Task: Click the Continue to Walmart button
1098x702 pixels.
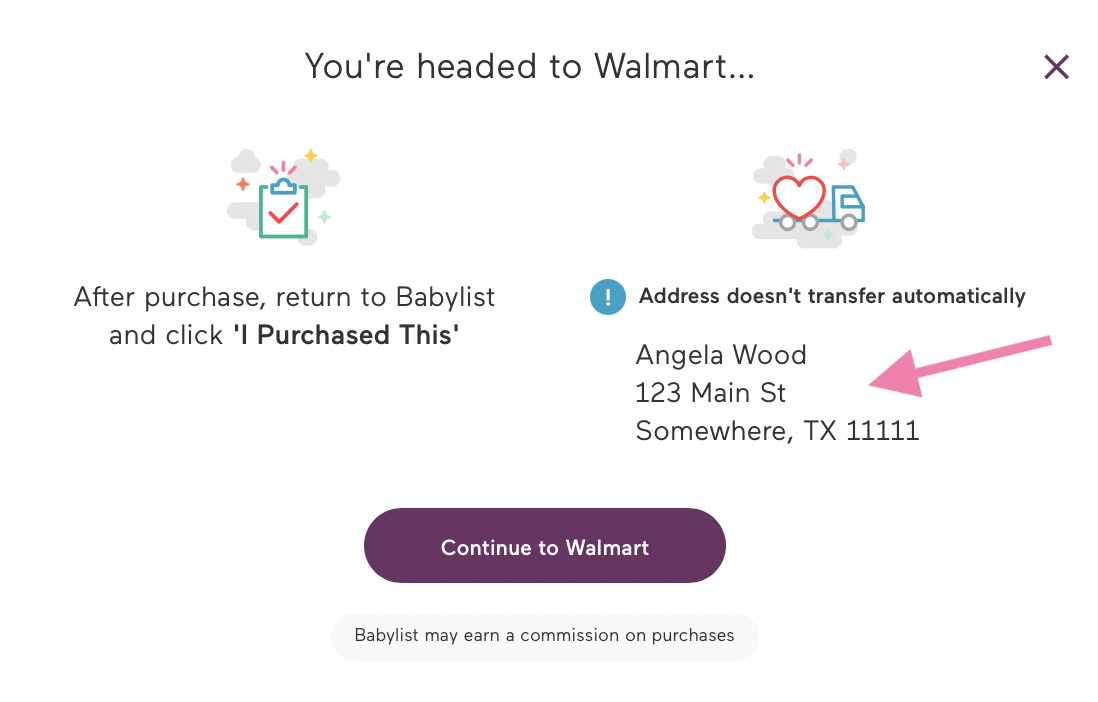Action: click(545, 546)
